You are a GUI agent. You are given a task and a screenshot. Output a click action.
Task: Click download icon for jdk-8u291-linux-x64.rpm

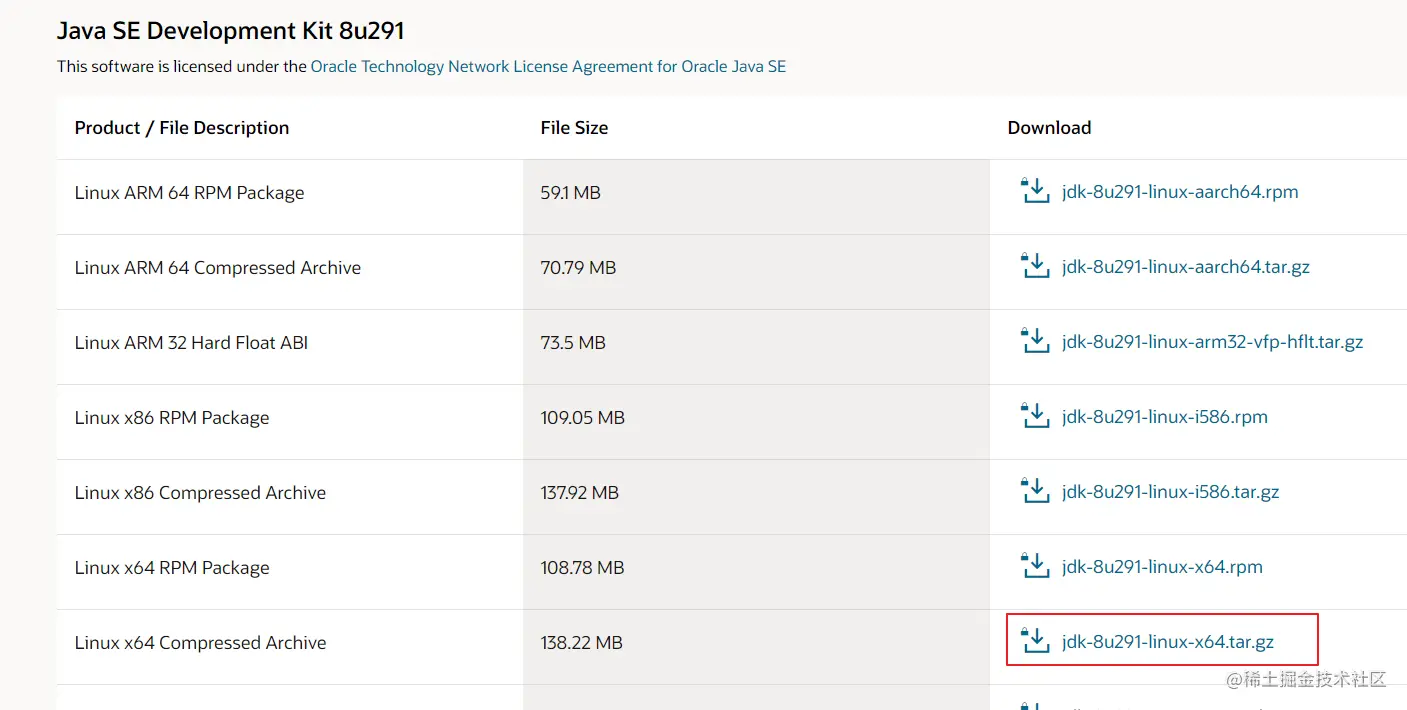pyautogui.click(x=1034, y=565)
